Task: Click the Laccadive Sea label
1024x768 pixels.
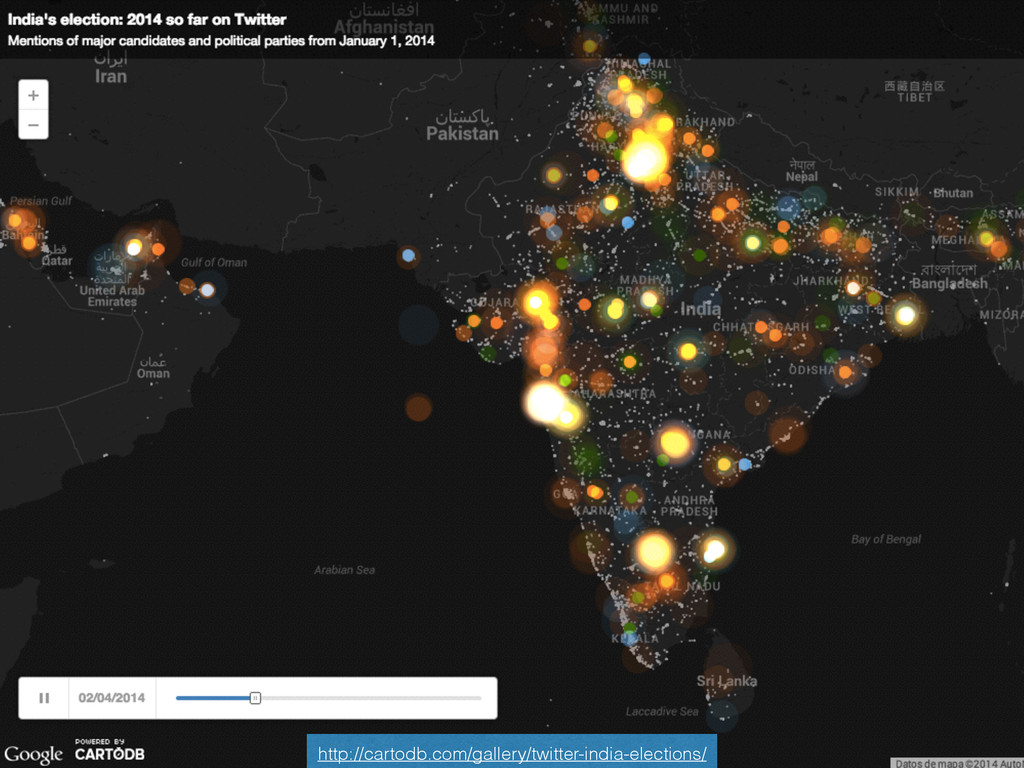Action: click(662, 711)
